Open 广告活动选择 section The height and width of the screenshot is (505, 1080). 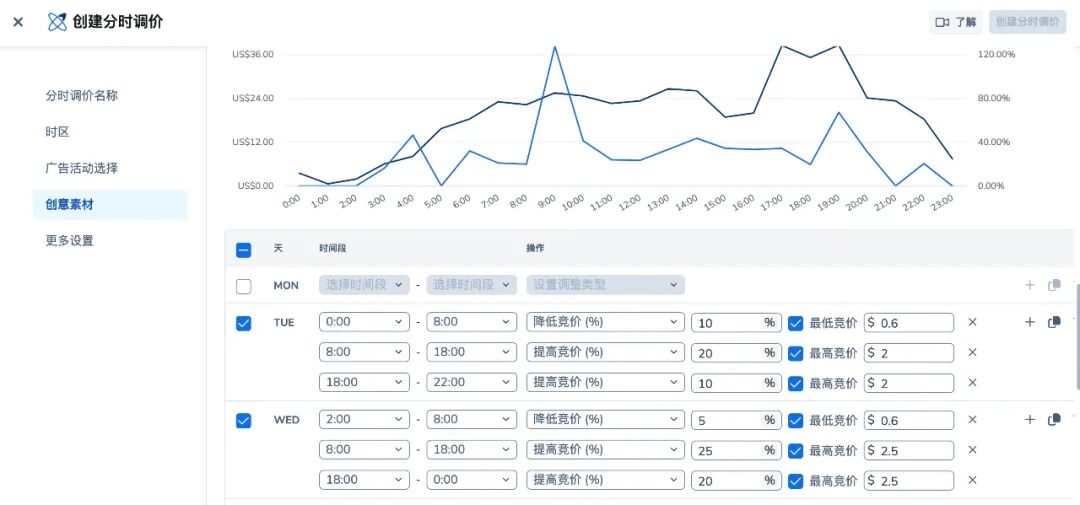[82, 168]
